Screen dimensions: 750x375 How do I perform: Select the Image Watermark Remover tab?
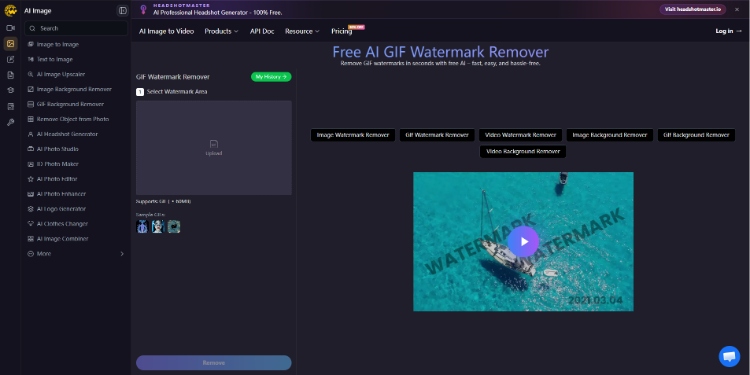coord(353,135)
